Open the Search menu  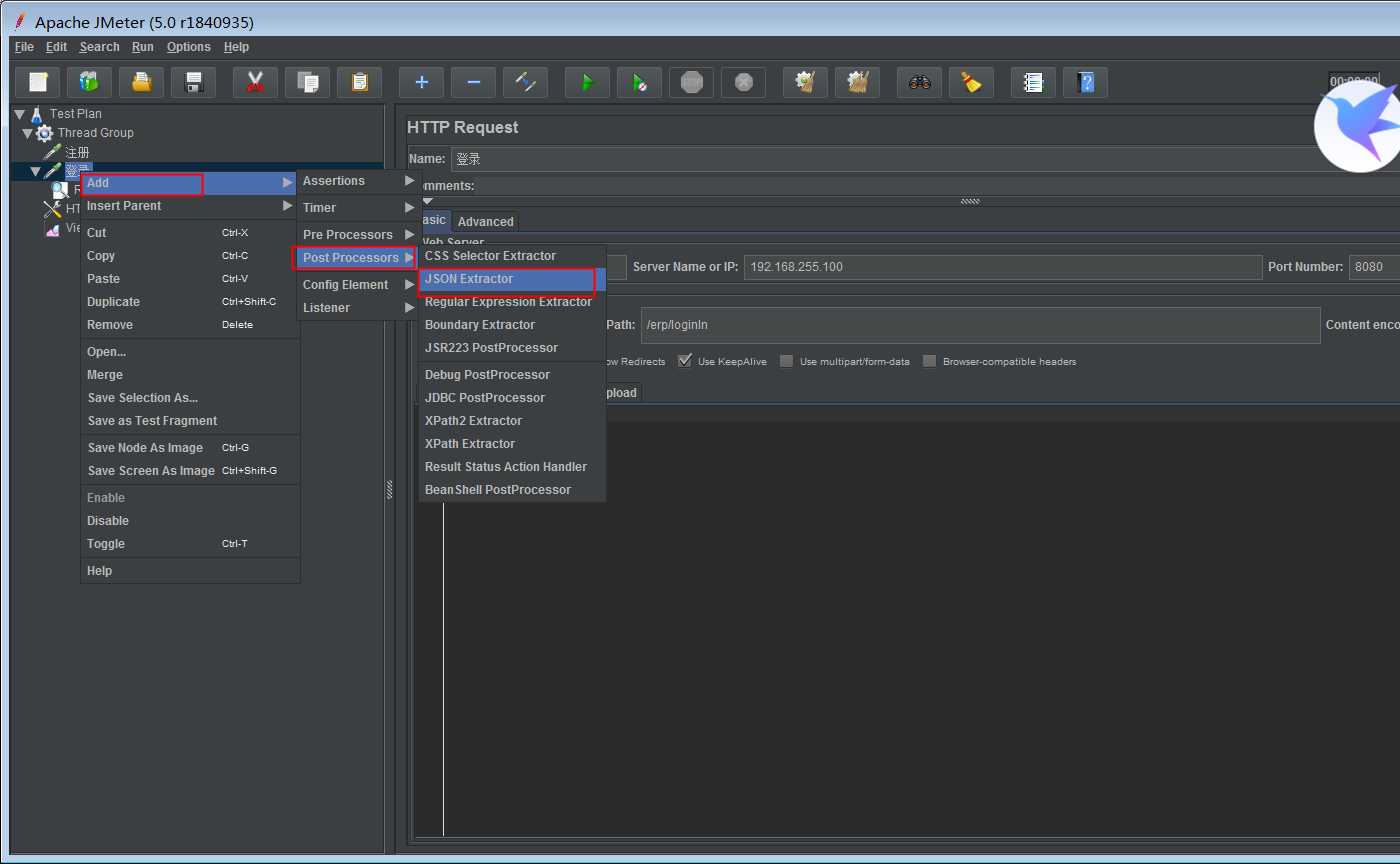tap(99, 47)
